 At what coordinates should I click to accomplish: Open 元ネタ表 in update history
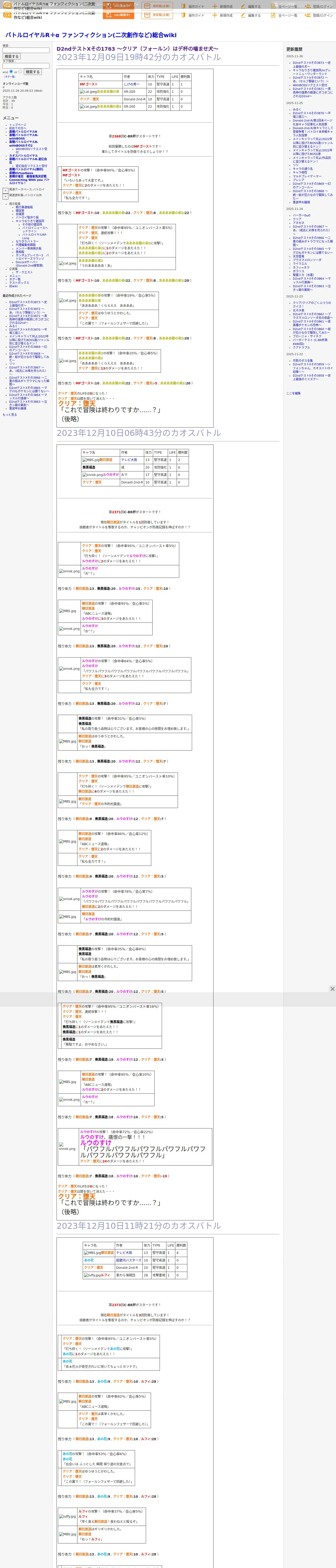tap(298, 310)
